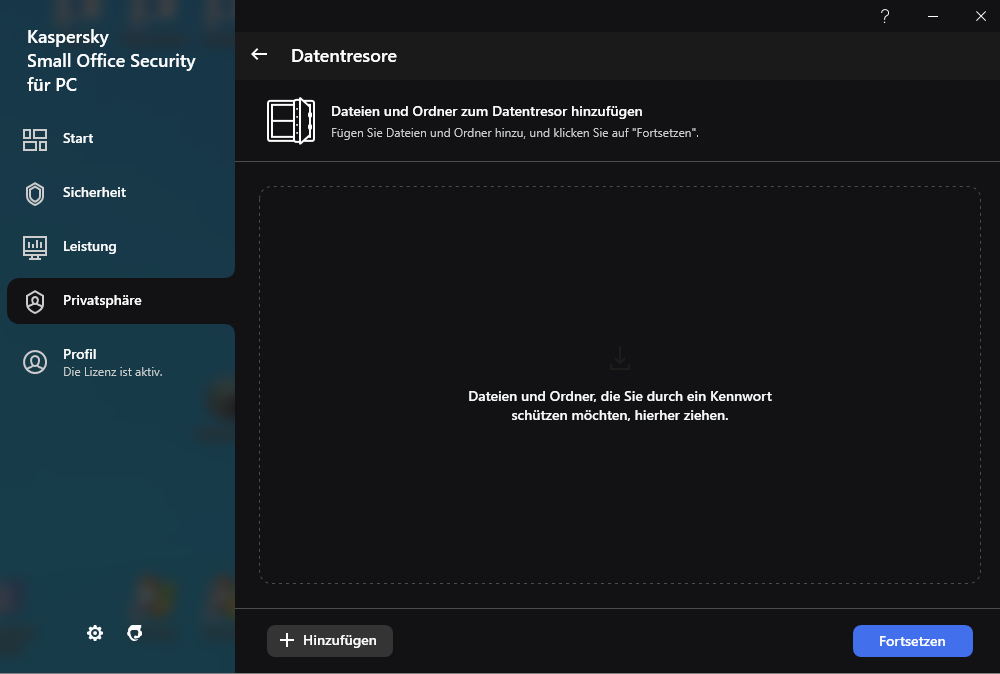Open help with the question mark icon

coord(885,16)
